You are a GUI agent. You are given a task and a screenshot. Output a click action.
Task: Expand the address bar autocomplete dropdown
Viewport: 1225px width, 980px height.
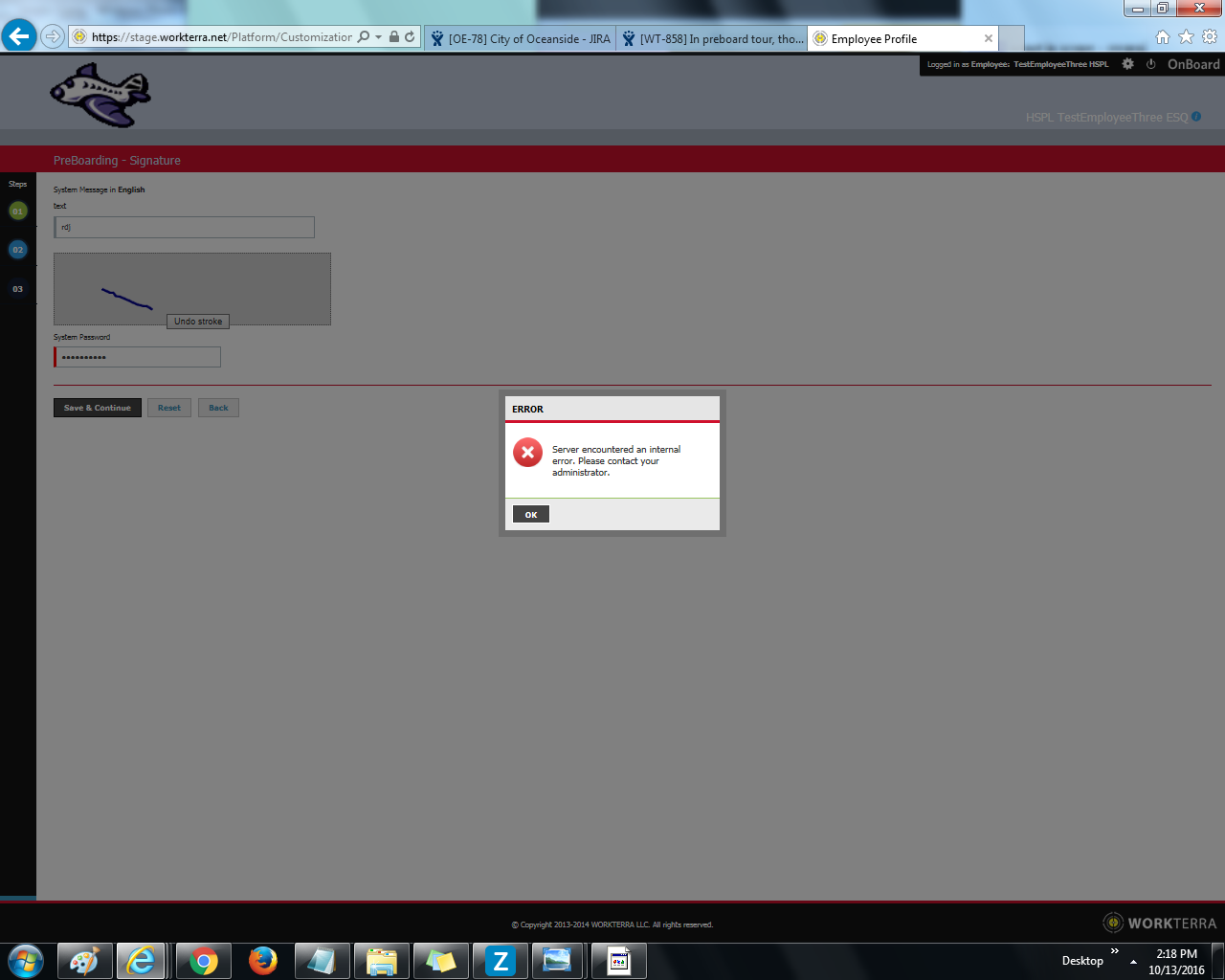(x=379, y=37)
